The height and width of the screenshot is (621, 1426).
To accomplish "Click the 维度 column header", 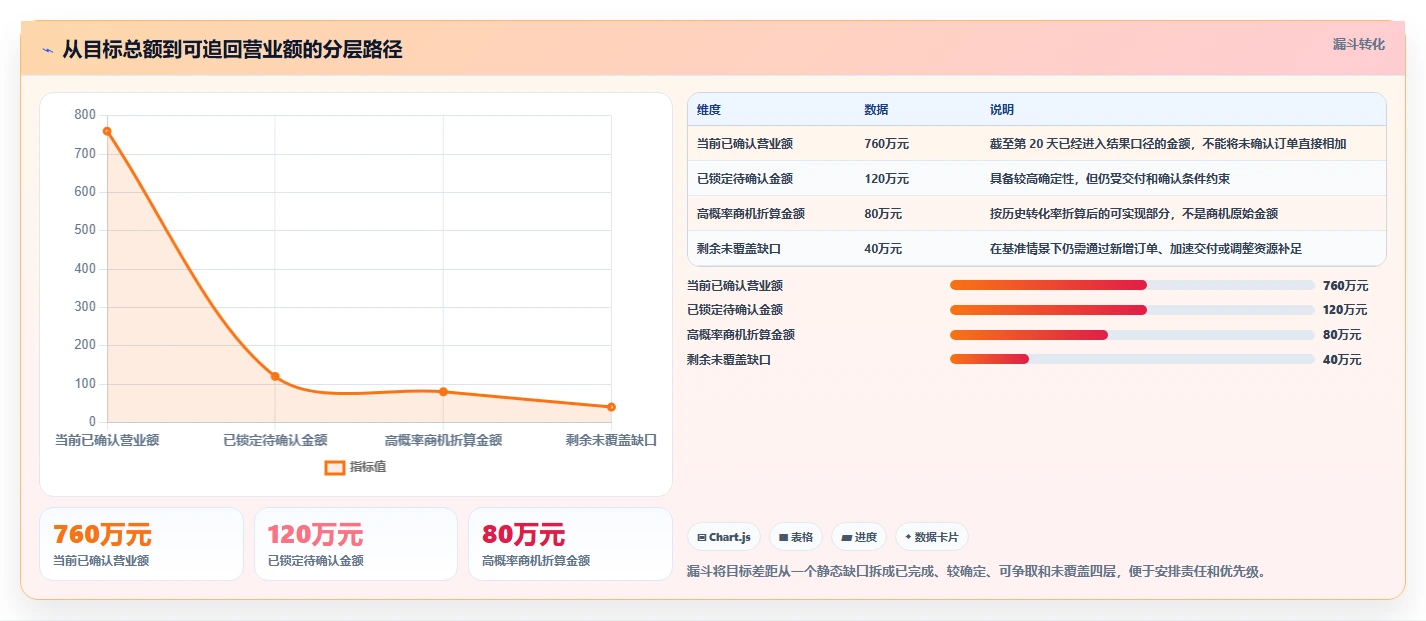I will click(709, 110).
